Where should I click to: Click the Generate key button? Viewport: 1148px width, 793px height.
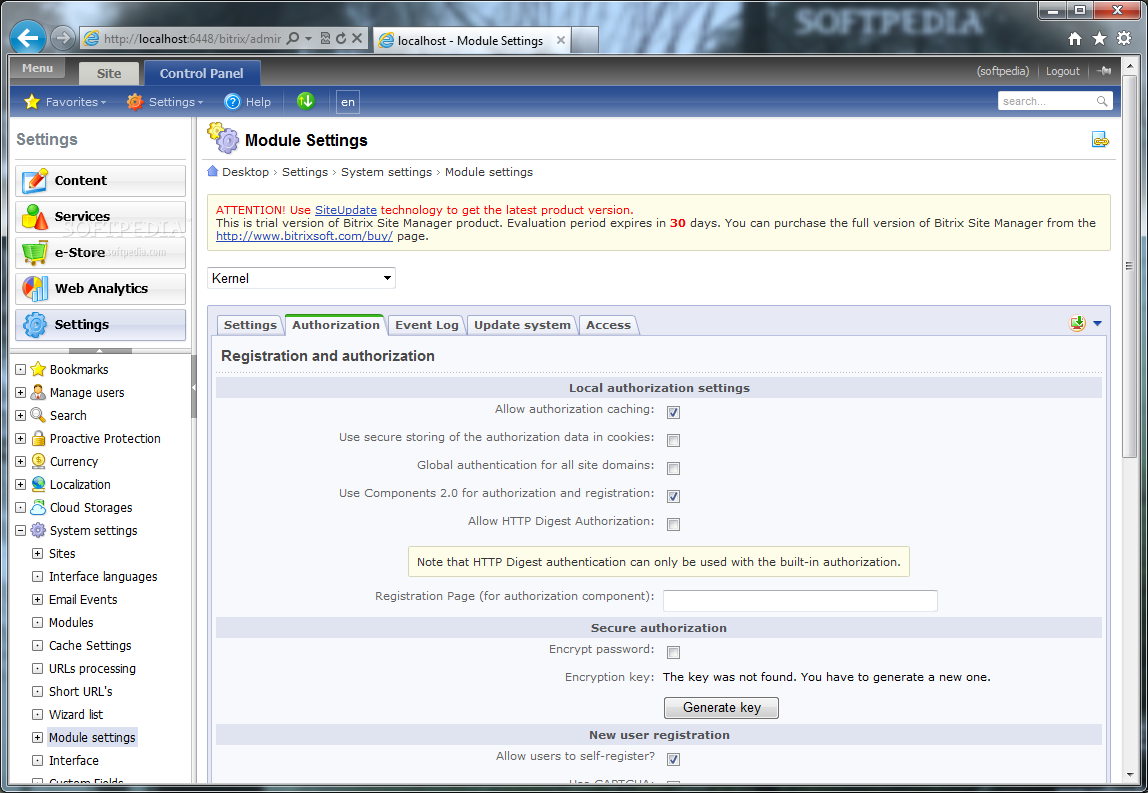(721, 707)
